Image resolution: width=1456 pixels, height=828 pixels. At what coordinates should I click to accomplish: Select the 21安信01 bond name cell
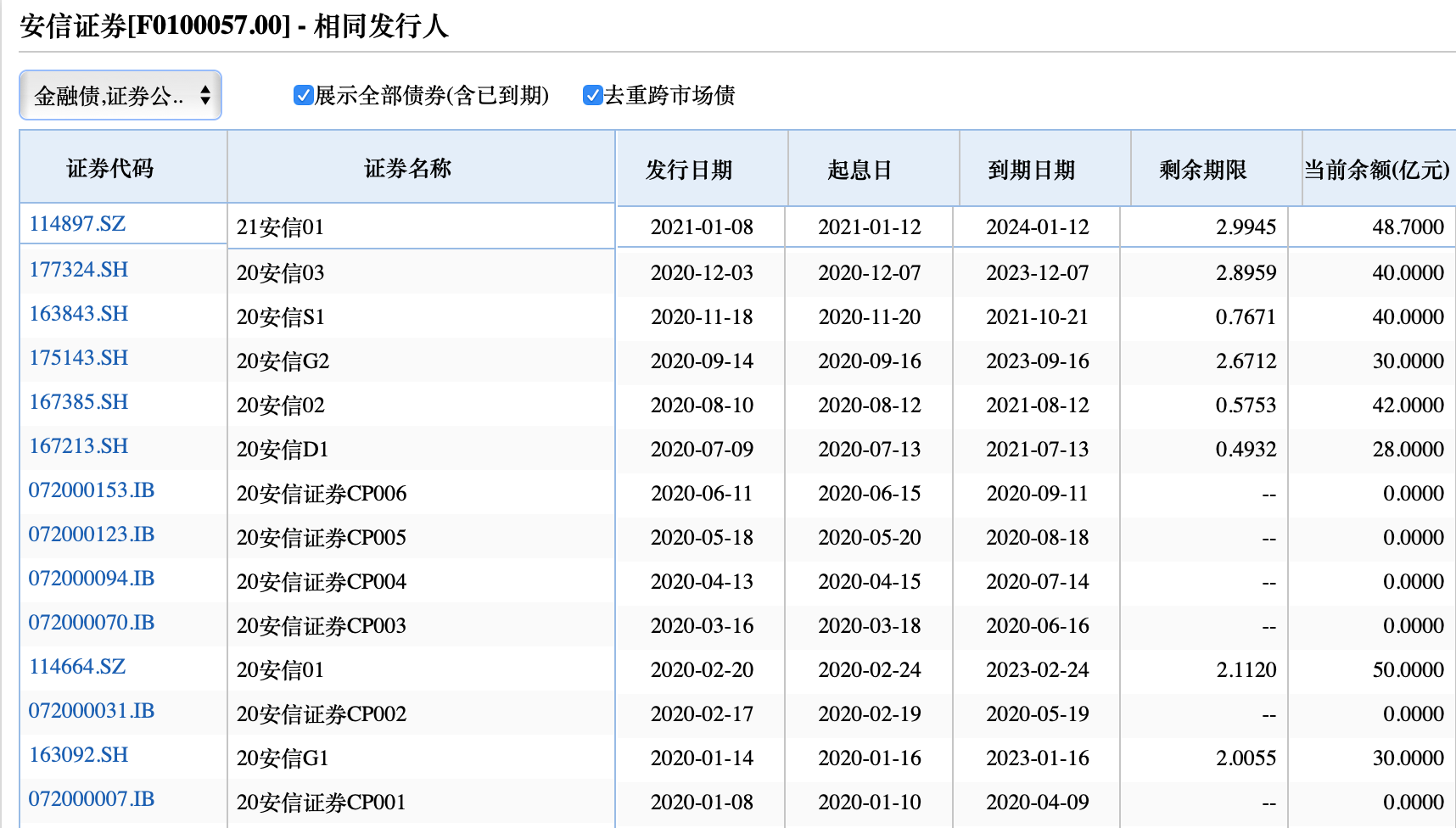pyautogui.click(x=421, y=227)
